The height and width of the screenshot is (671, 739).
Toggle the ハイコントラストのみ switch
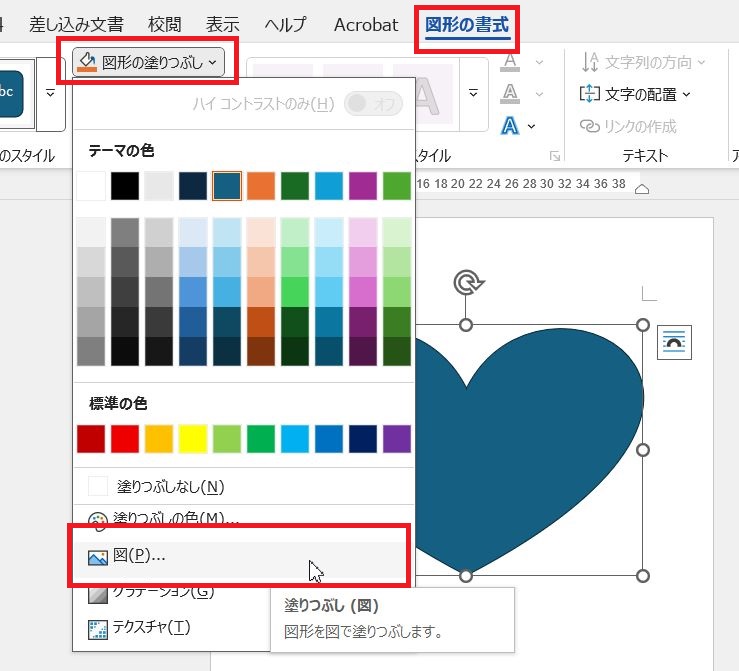pyautogui.click(x=373, y=104)
